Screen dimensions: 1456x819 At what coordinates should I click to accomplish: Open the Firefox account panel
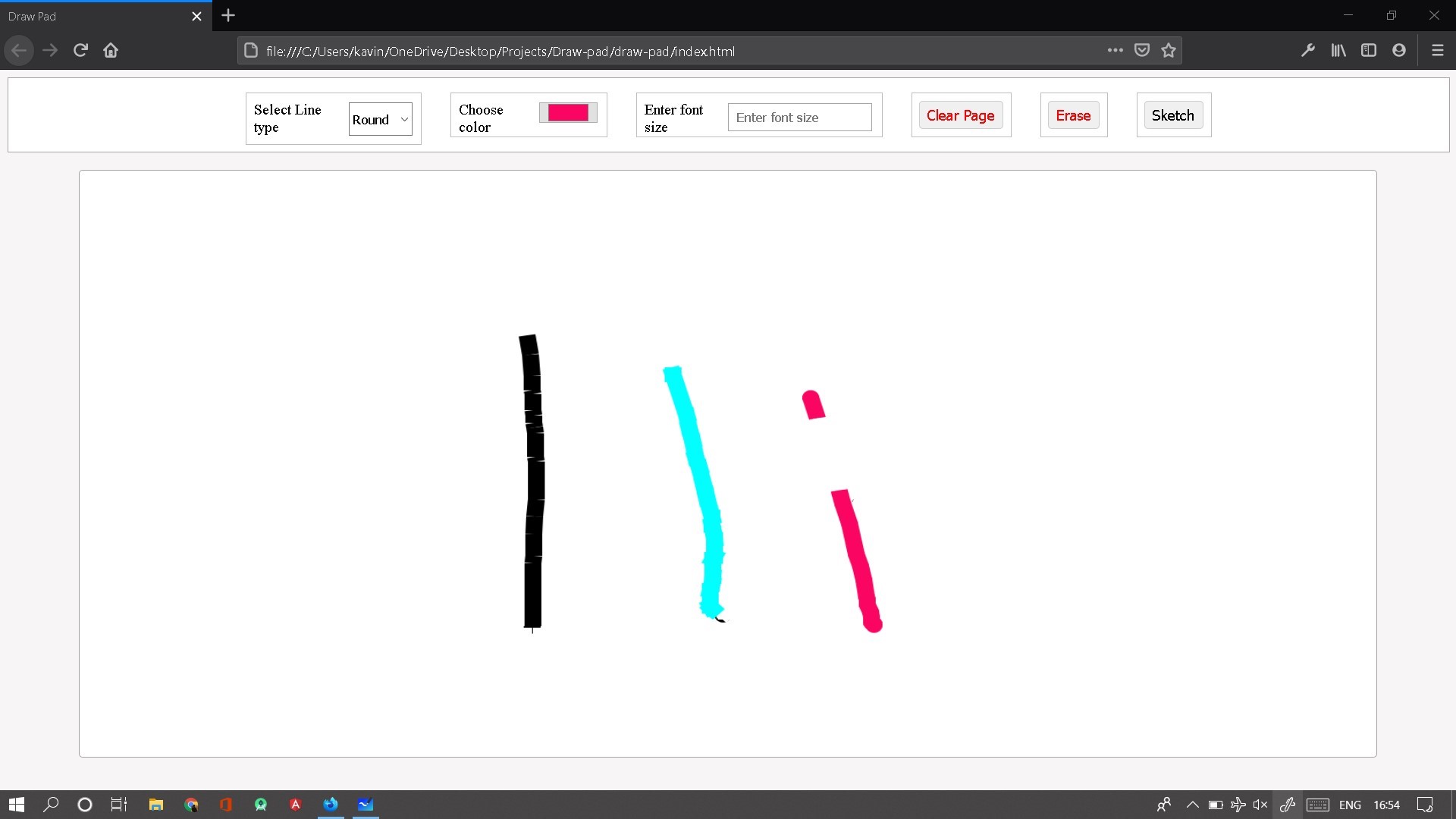(x=1398, y=50)
